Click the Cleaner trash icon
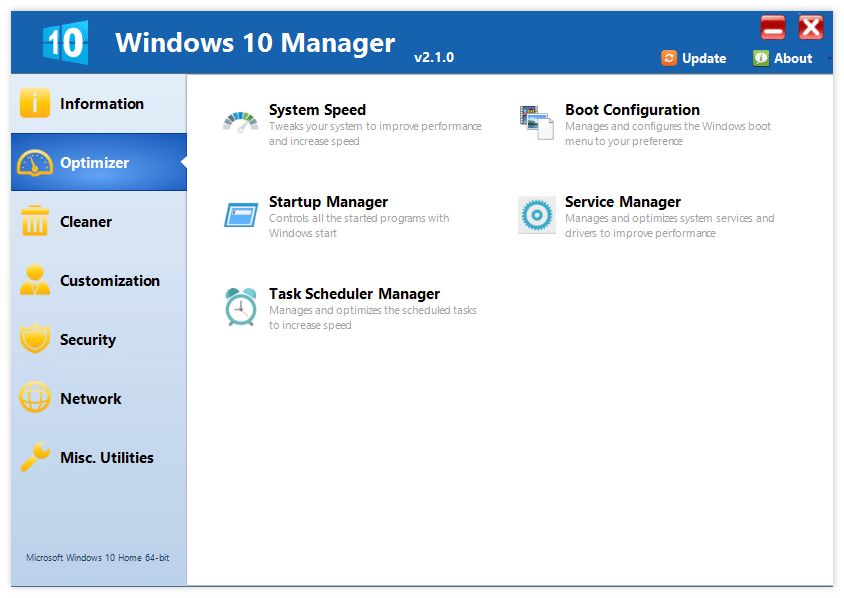The width and height of the screenshot is (844, 598). coord(35,221)
